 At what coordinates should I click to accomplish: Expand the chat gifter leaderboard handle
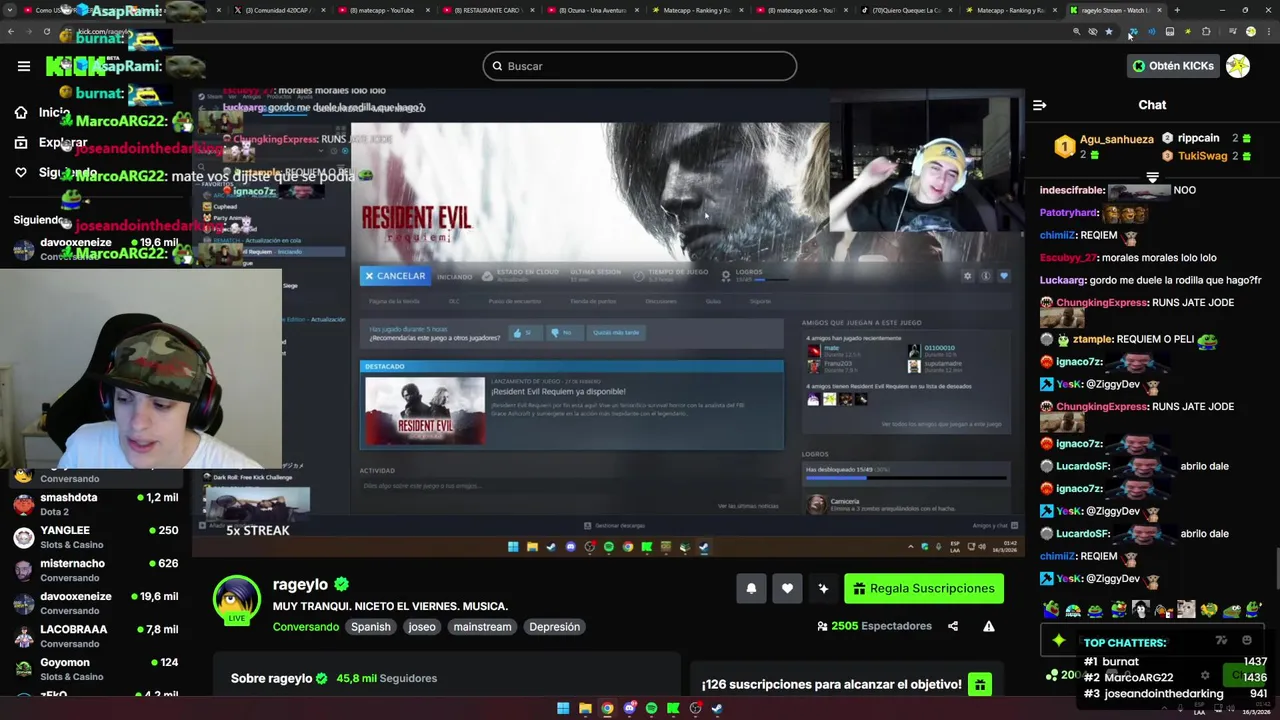click(x=1152, y=178)
